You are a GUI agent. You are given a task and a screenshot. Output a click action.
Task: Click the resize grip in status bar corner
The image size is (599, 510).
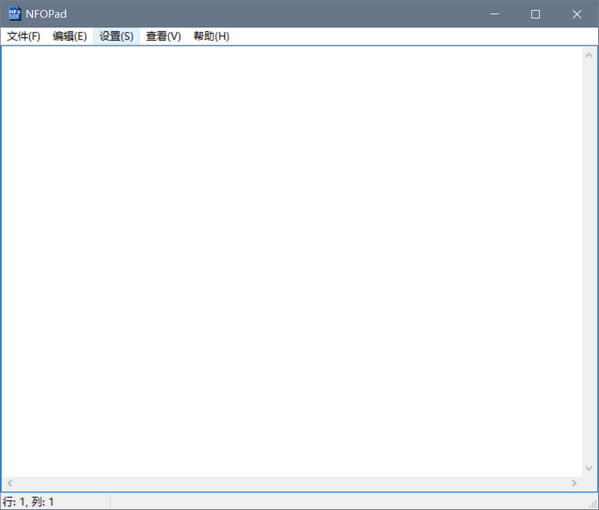pos(593,504)
